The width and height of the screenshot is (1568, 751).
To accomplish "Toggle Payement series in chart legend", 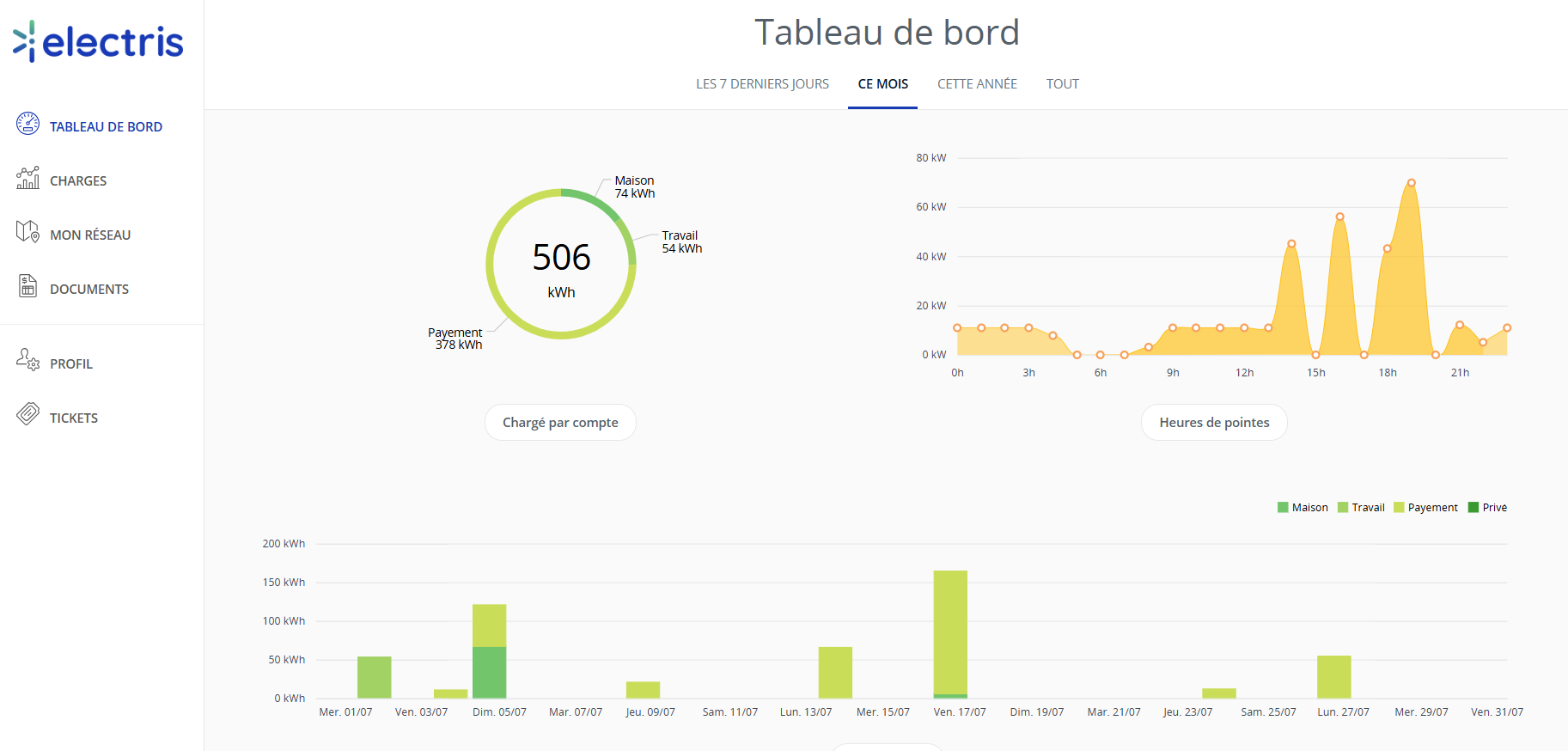I will [x=1425, y=508].
